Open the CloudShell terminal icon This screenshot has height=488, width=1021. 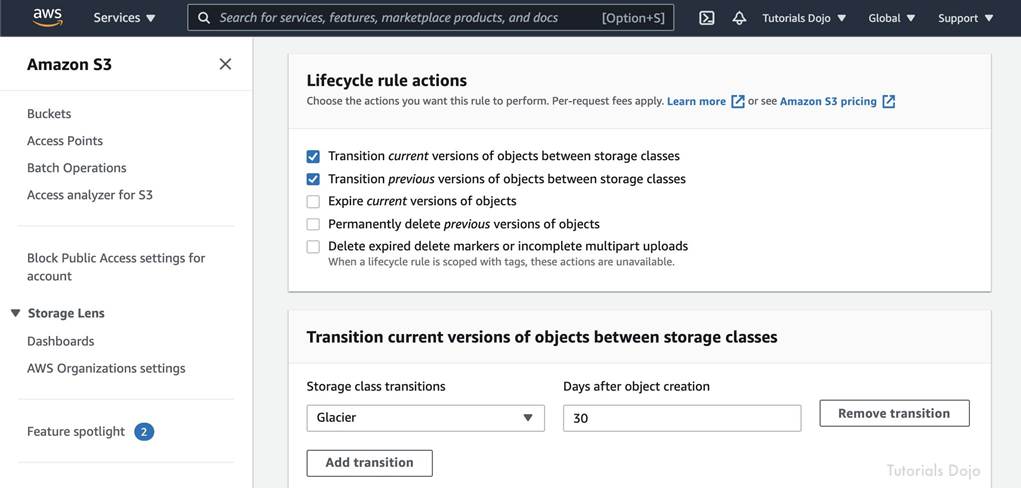[x=706, y=18]
